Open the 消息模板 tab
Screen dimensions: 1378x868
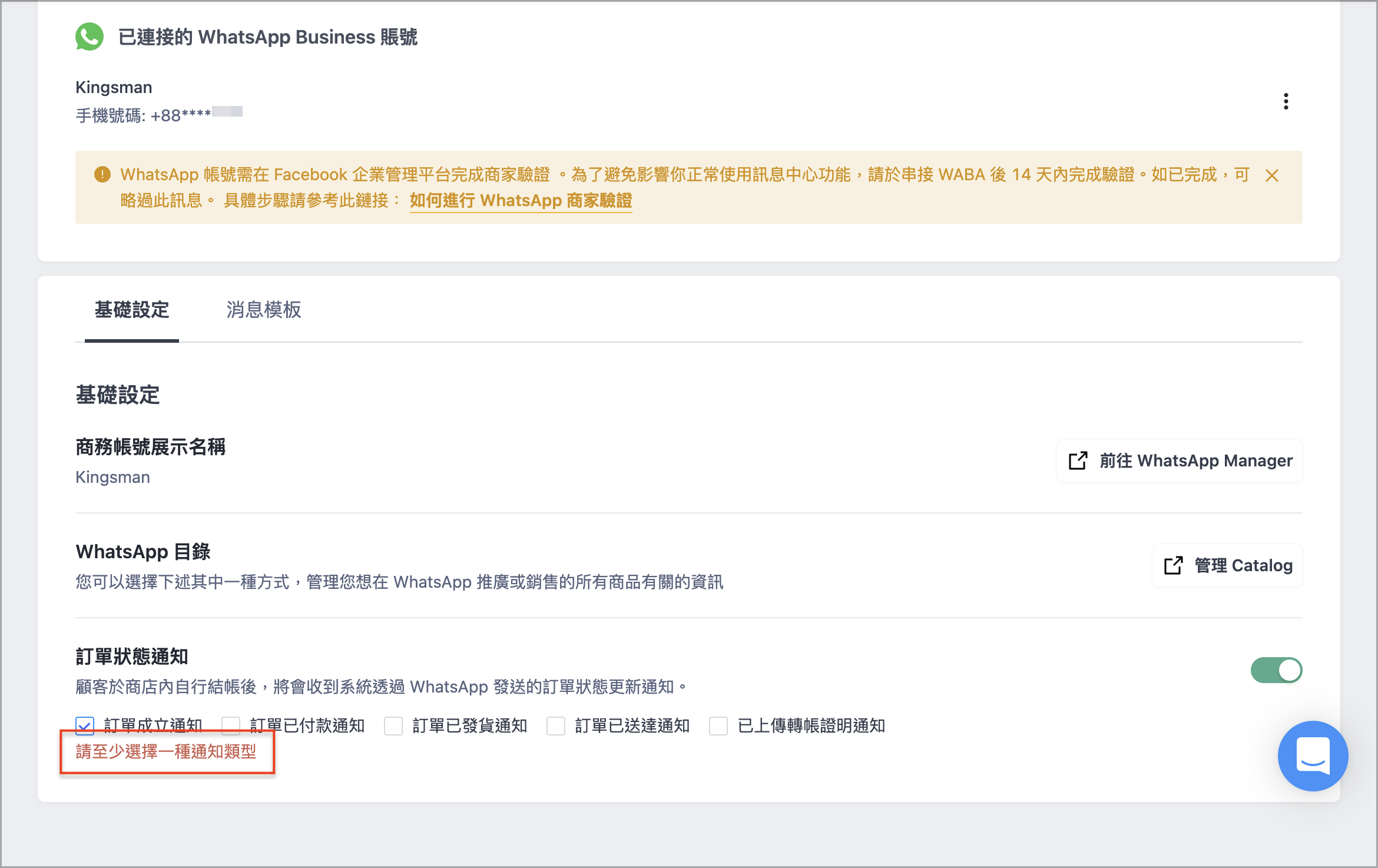click(x=264, y=310)
